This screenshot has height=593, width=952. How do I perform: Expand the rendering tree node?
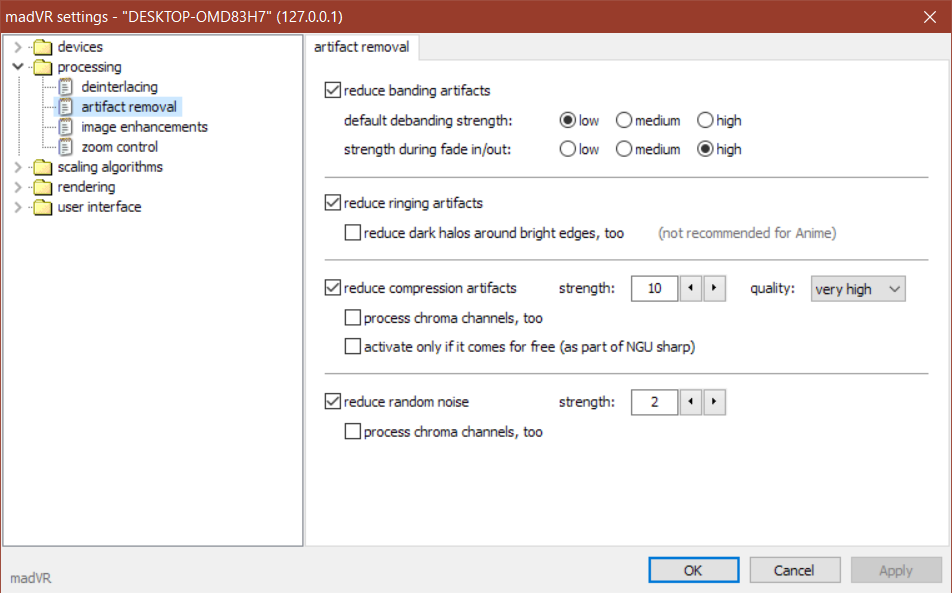tap(18, 187)
